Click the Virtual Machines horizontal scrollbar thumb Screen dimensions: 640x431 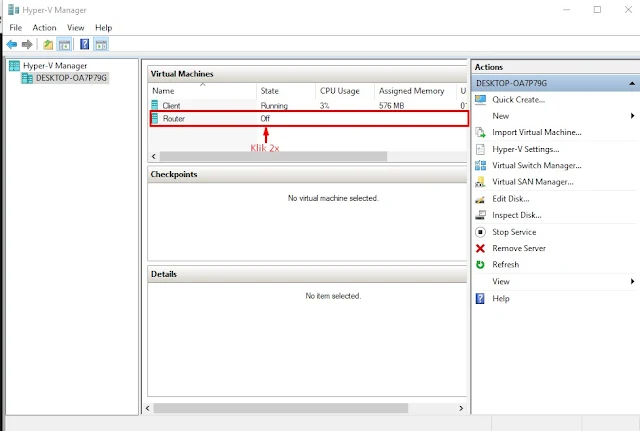click(273, 156)
